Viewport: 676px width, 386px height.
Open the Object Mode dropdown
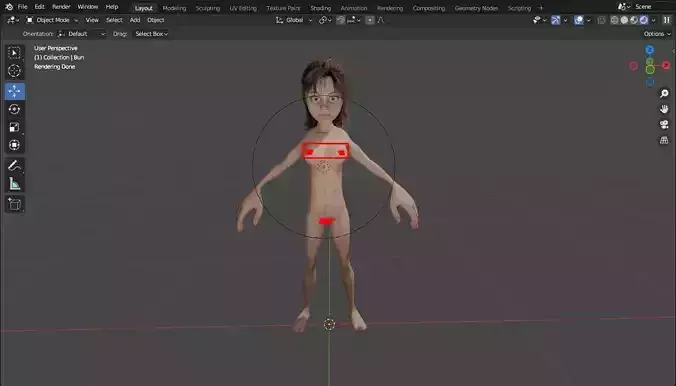tap(52, 20)
